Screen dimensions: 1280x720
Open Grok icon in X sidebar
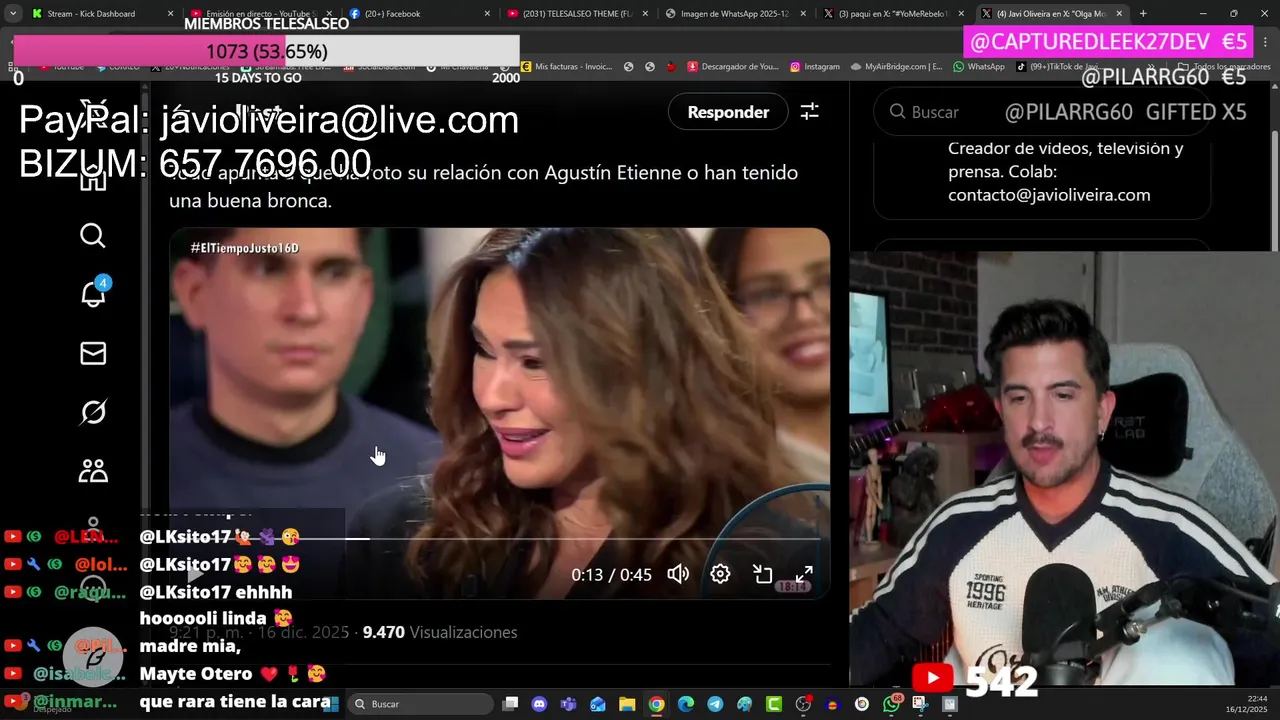pyautogui.click(x=93, y=412)
